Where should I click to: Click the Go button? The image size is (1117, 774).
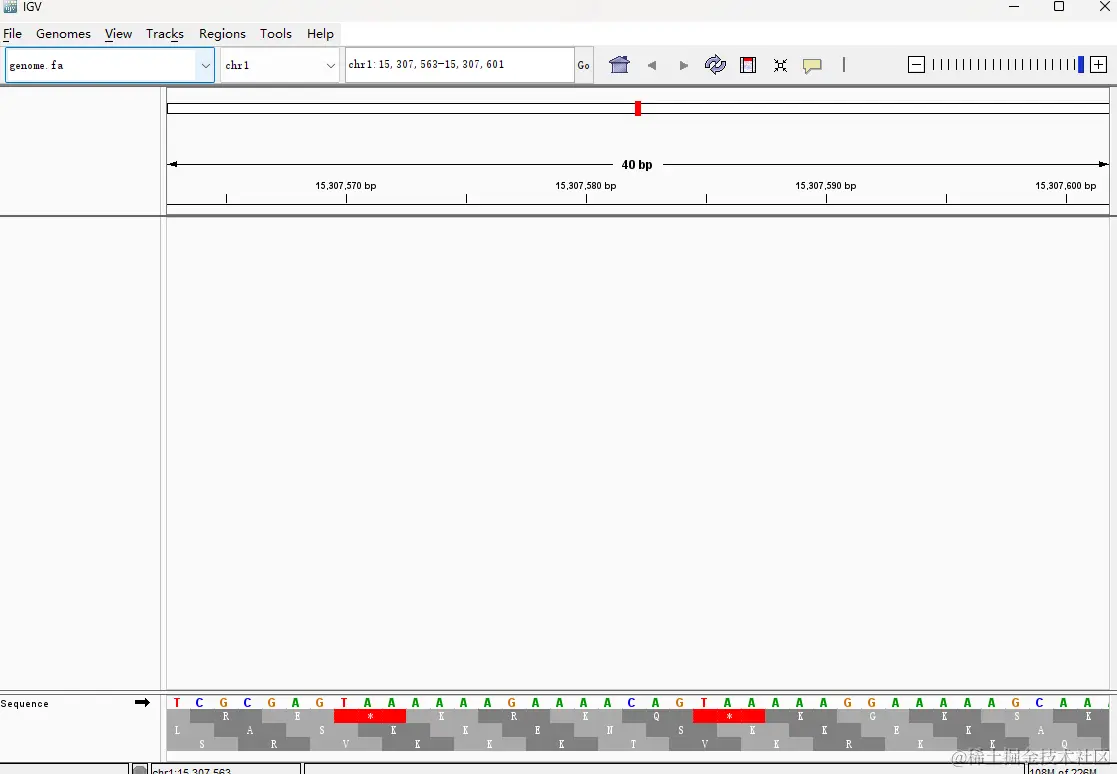click(x=583, y=66)
